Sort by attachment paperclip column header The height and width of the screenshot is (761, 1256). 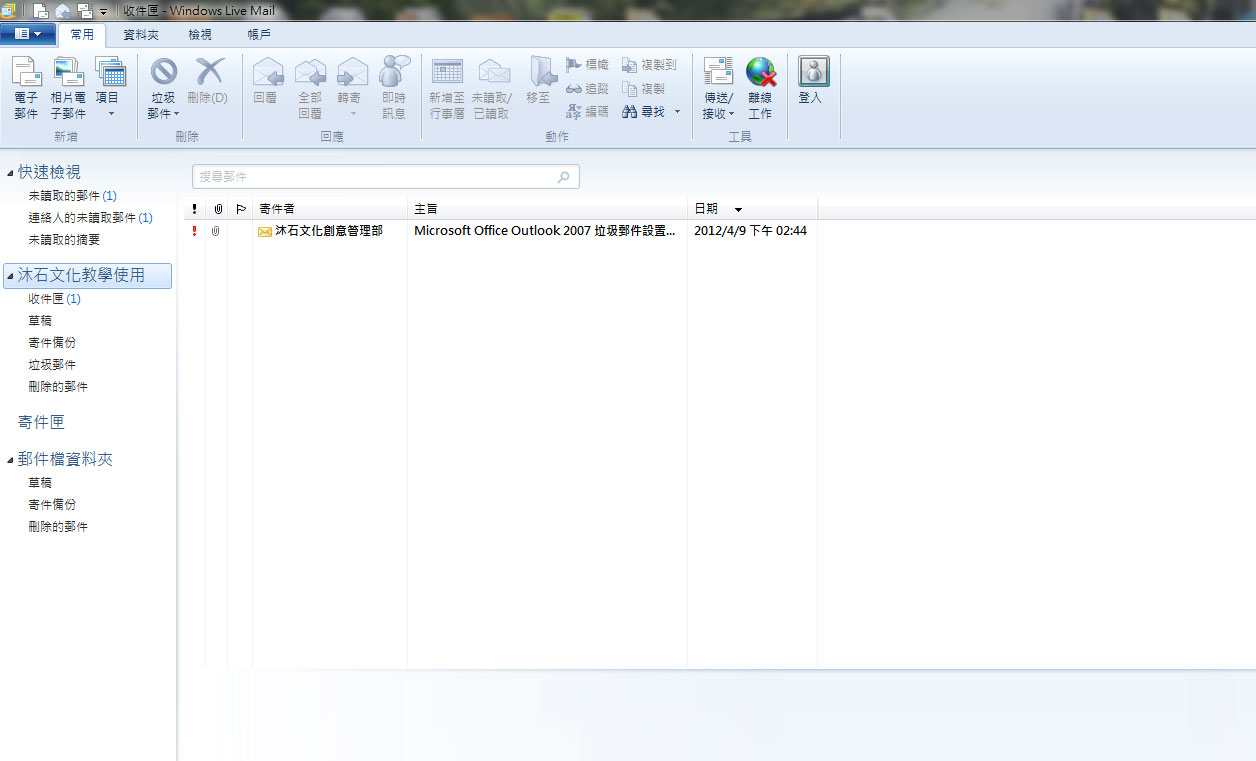(217, 209)
